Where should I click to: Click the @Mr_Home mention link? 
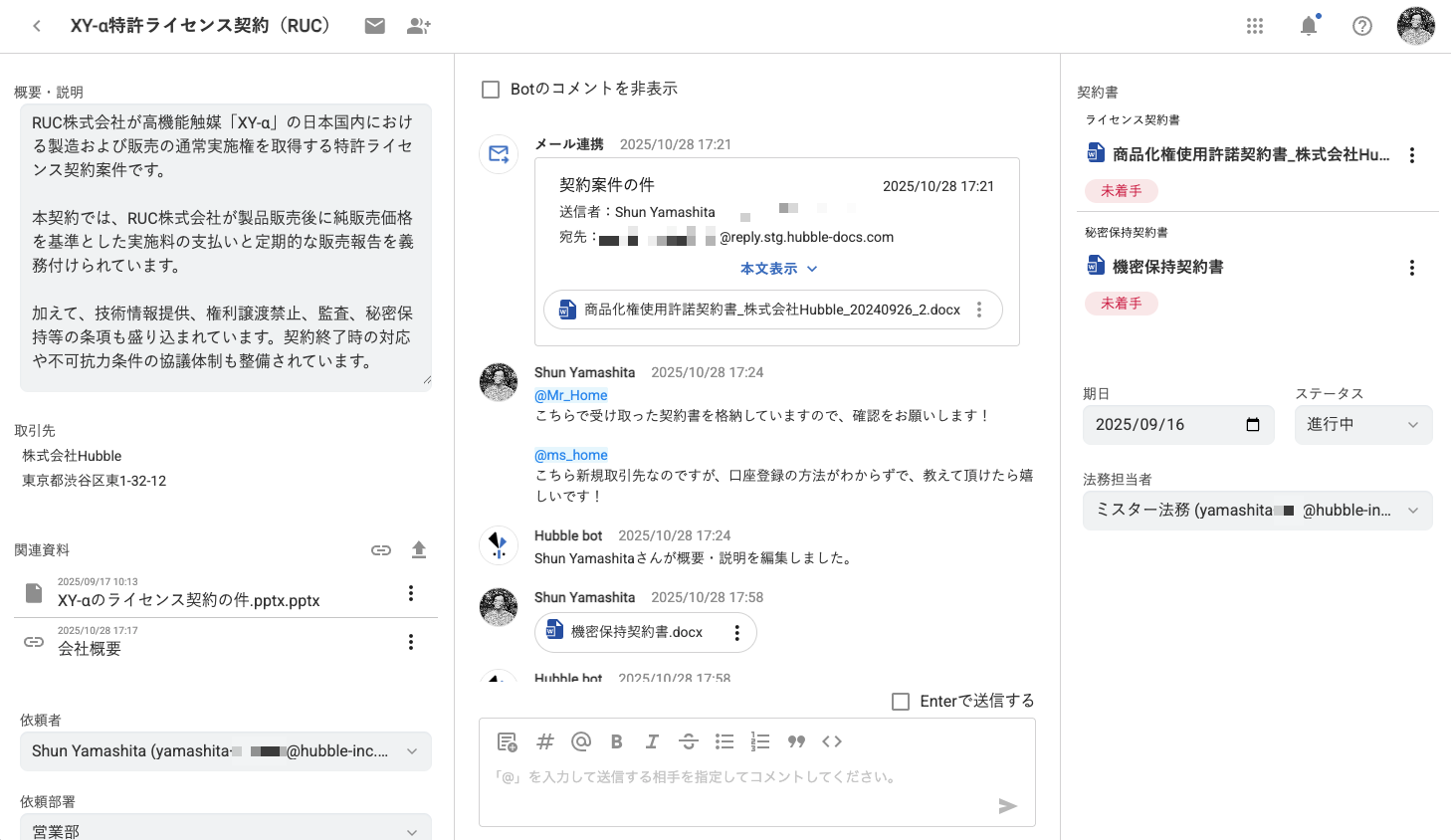[x=571, y=395]
